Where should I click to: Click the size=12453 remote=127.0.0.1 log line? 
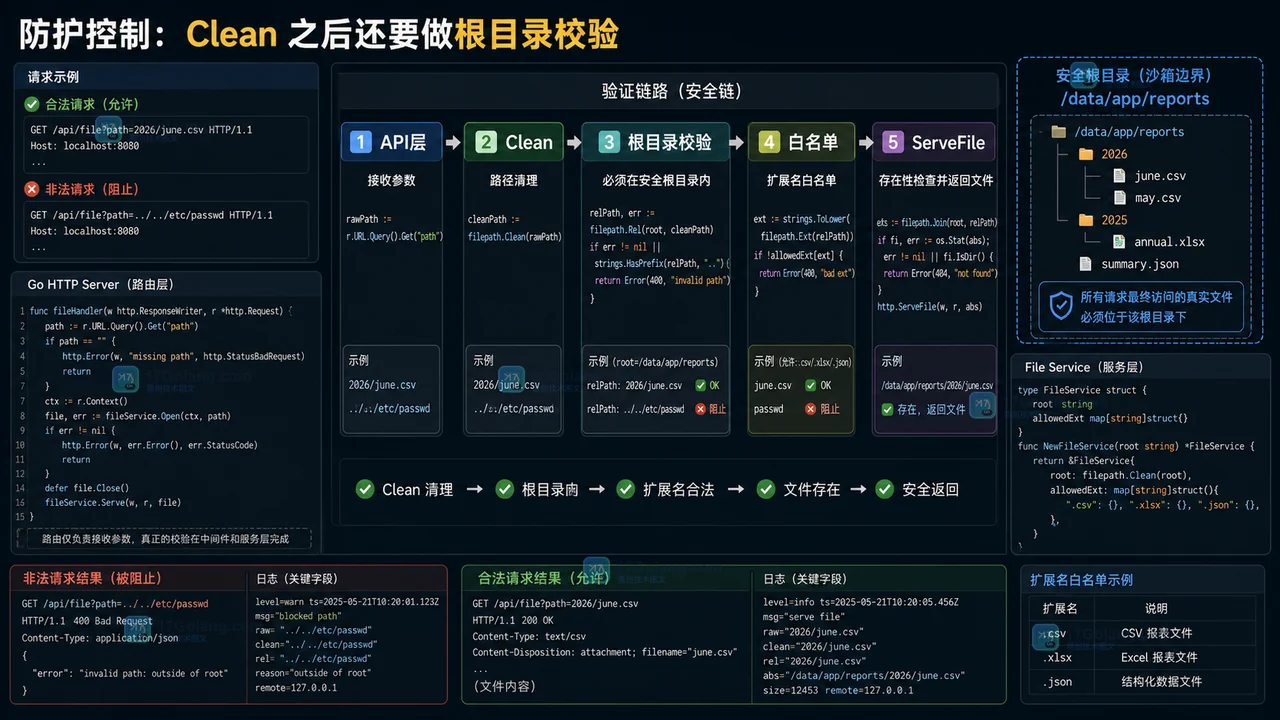click(838, 689)
